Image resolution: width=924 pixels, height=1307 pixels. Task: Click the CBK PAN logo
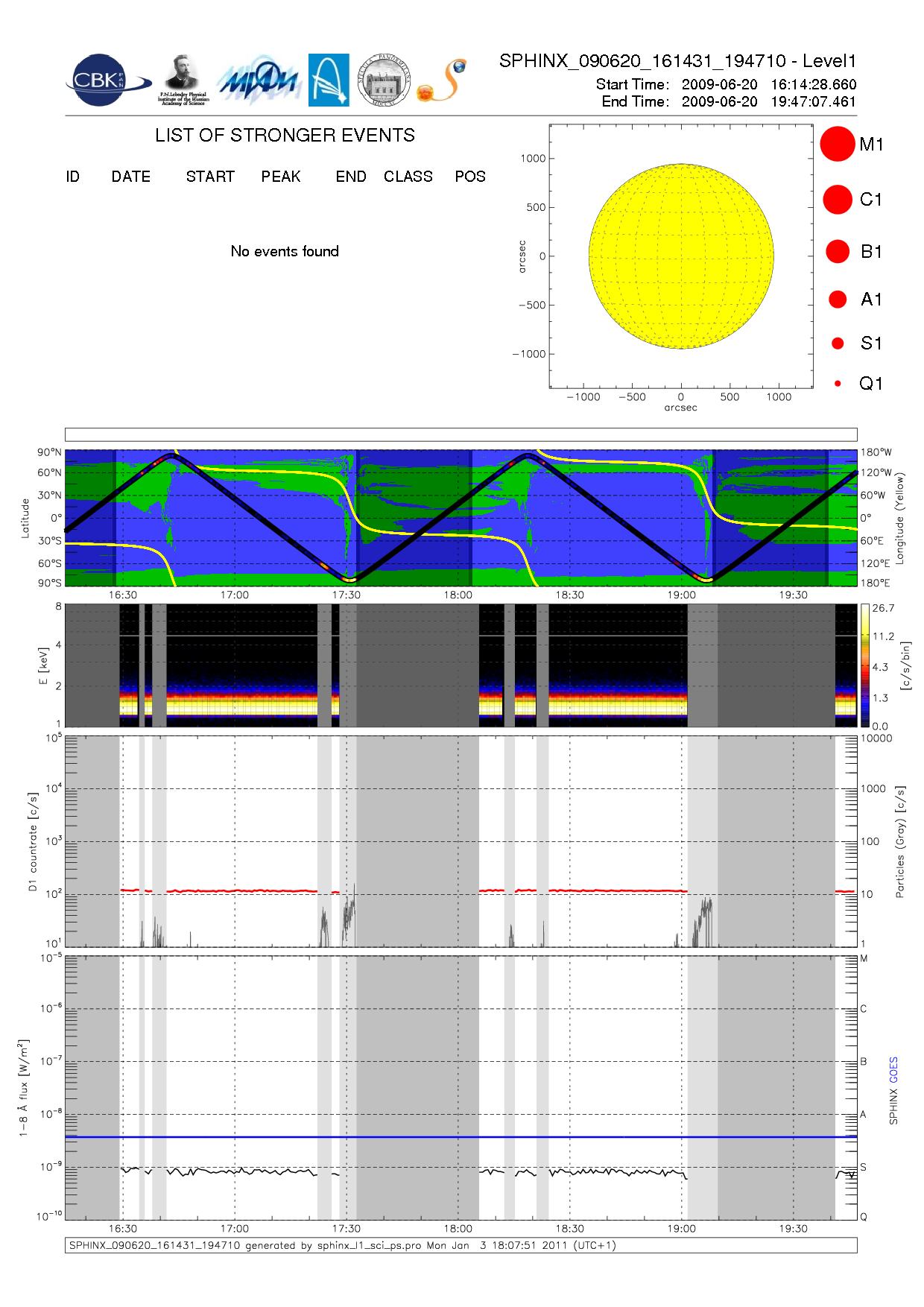pos(108,80)
